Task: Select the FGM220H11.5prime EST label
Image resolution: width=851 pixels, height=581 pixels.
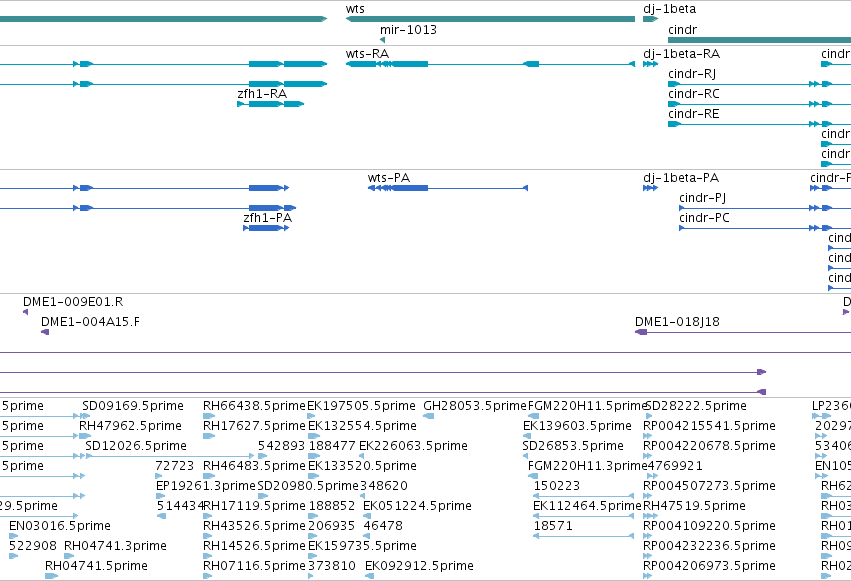Action: coord(587,406)
